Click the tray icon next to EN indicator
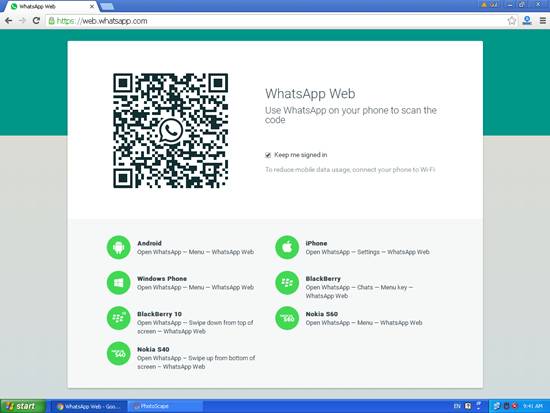The height and width of the screenshot is (413, 550). [x=468, y=406]
